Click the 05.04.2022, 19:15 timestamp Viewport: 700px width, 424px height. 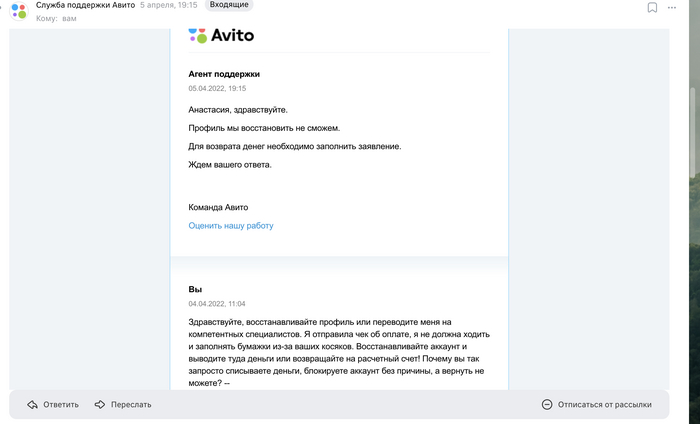[217, 88]
